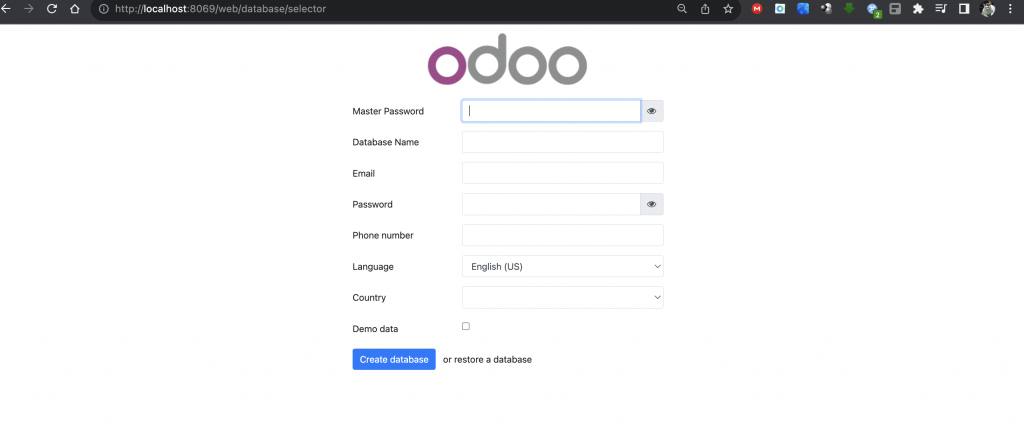The height and width of the screenshot is (426, 1024).
Task: Reveal the Password field using eye icon
Action: [x=652, y=204]
